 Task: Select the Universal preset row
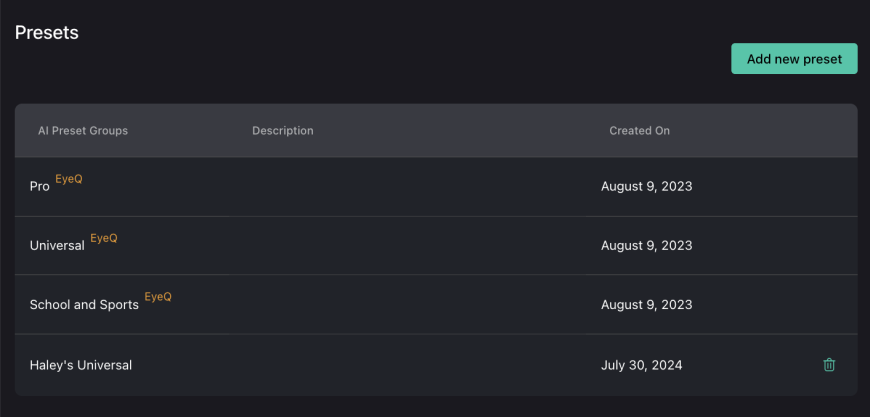[436, 245]
